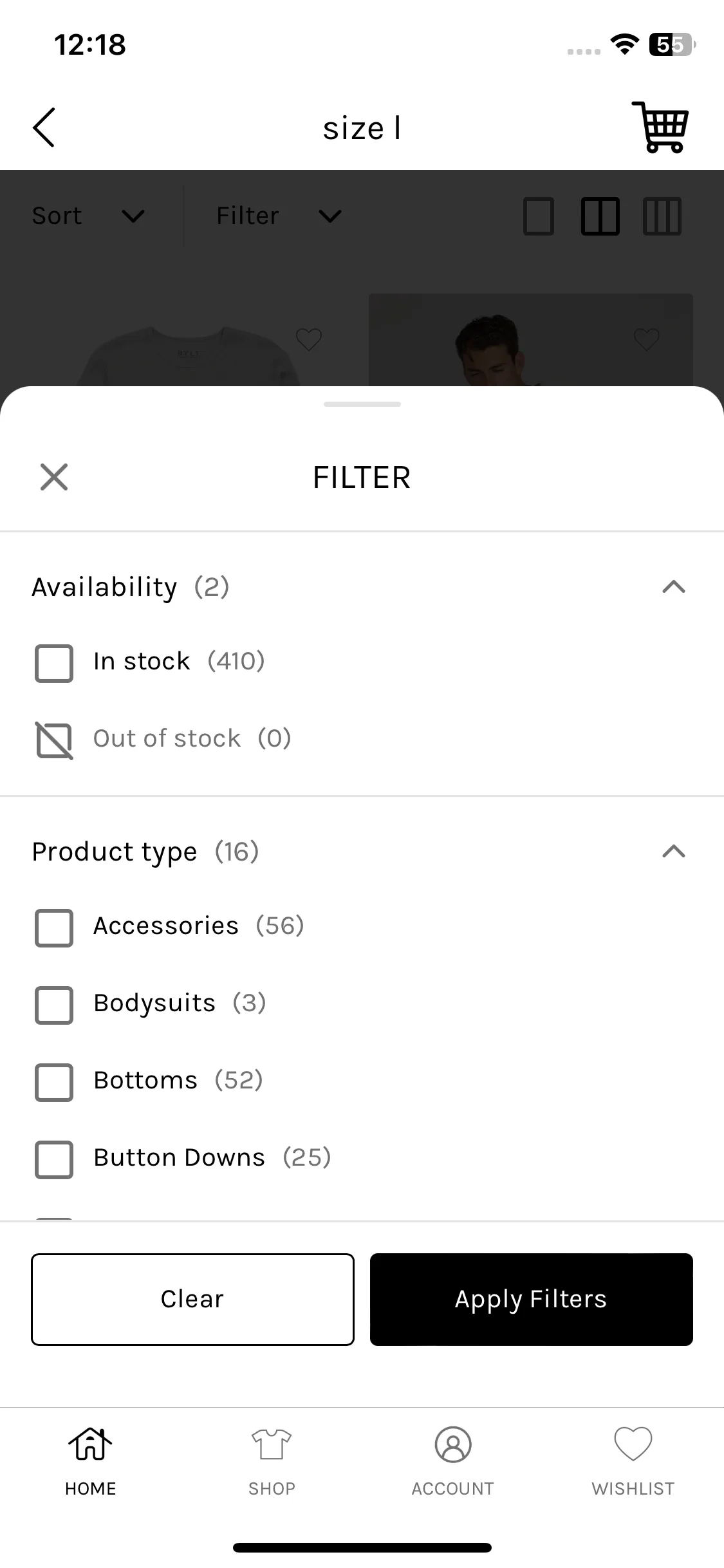This screenshot has width=724, height=1568.
Task: Open the Shop tab
Action: (x=272, y=1459)
